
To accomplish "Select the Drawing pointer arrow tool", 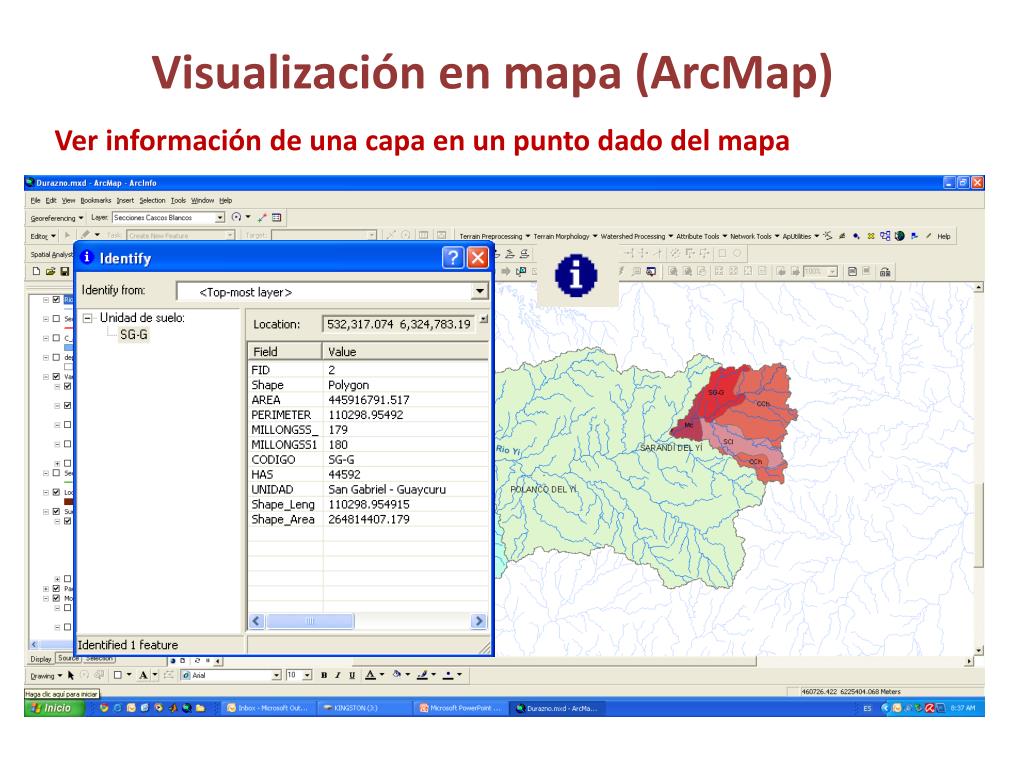I will [71, 675].
